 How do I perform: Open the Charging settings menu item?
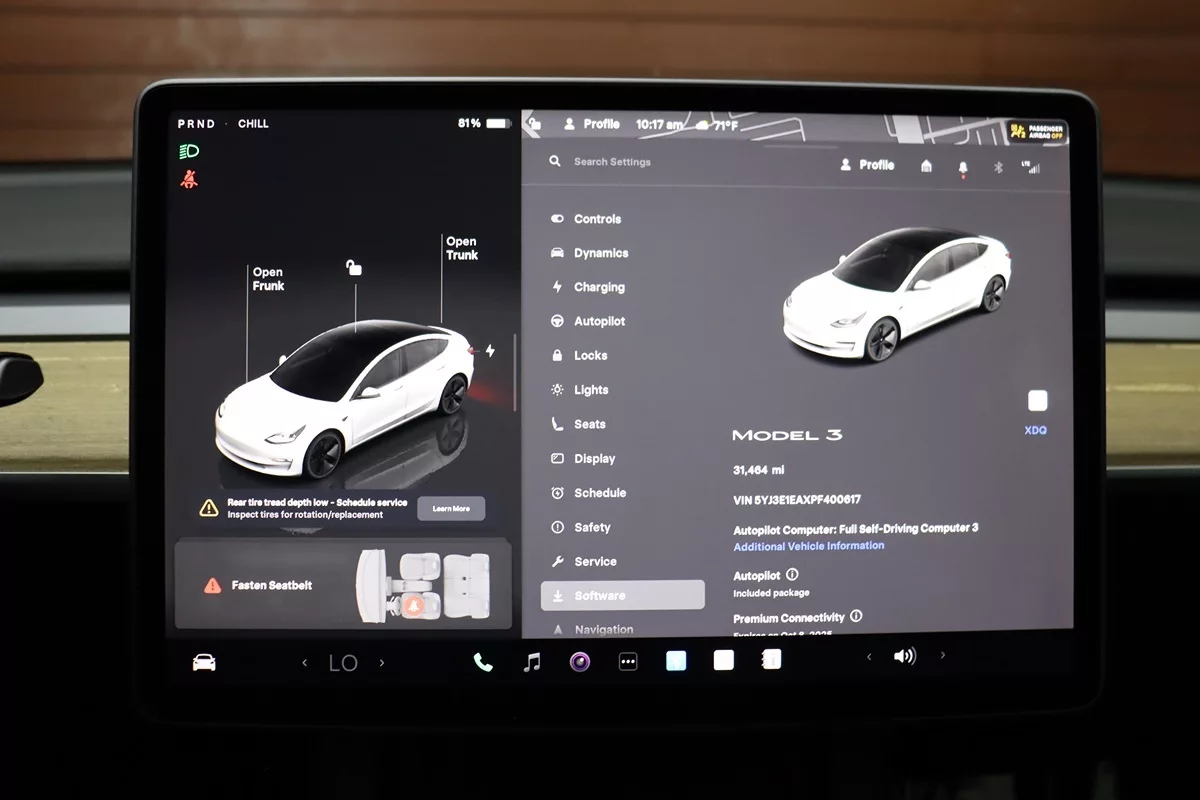tap(598, 287)
